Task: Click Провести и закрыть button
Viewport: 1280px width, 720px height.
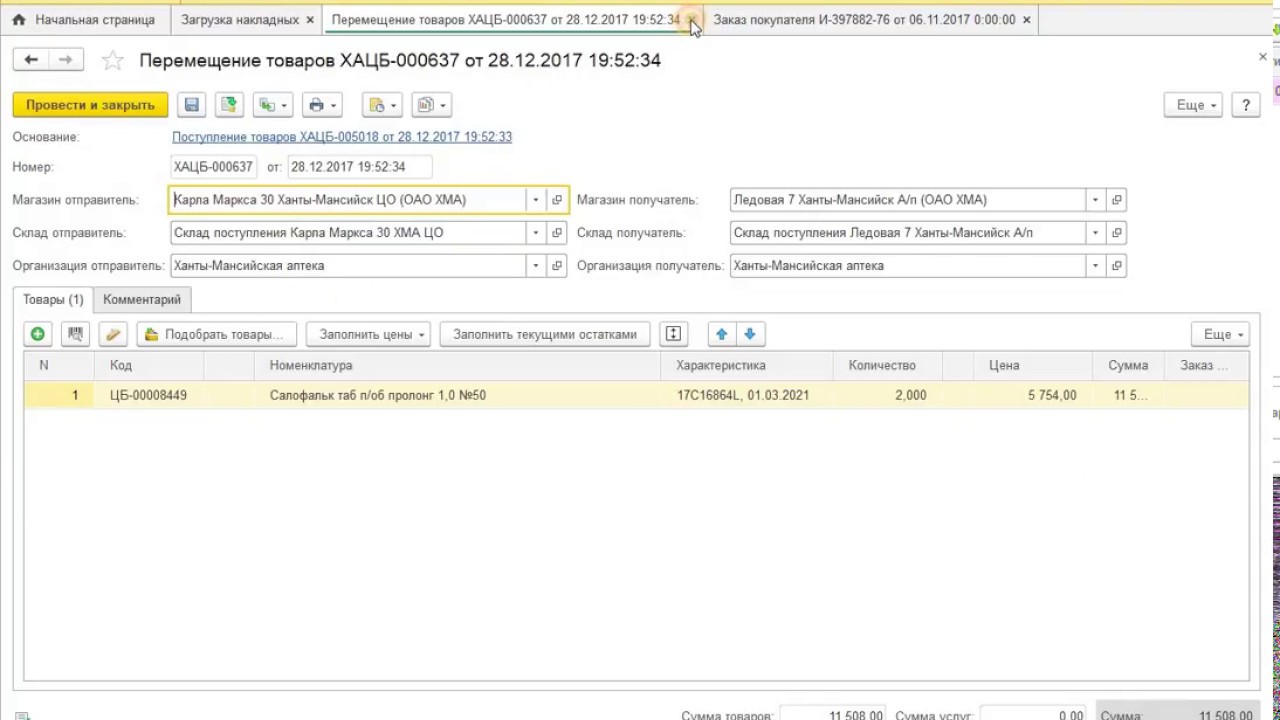Action: pyautogui.click(x=90, y=105)
